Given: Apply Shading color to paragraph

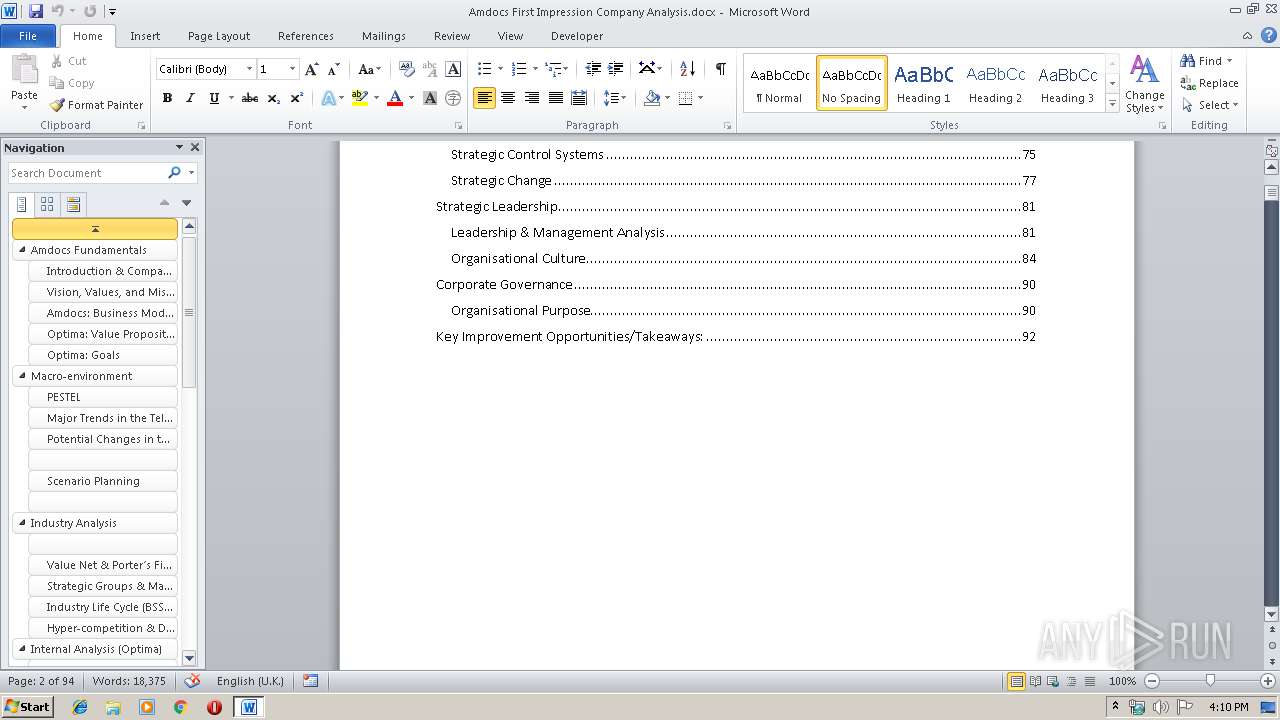Looking at the screenshot, I should coord(652,98).
